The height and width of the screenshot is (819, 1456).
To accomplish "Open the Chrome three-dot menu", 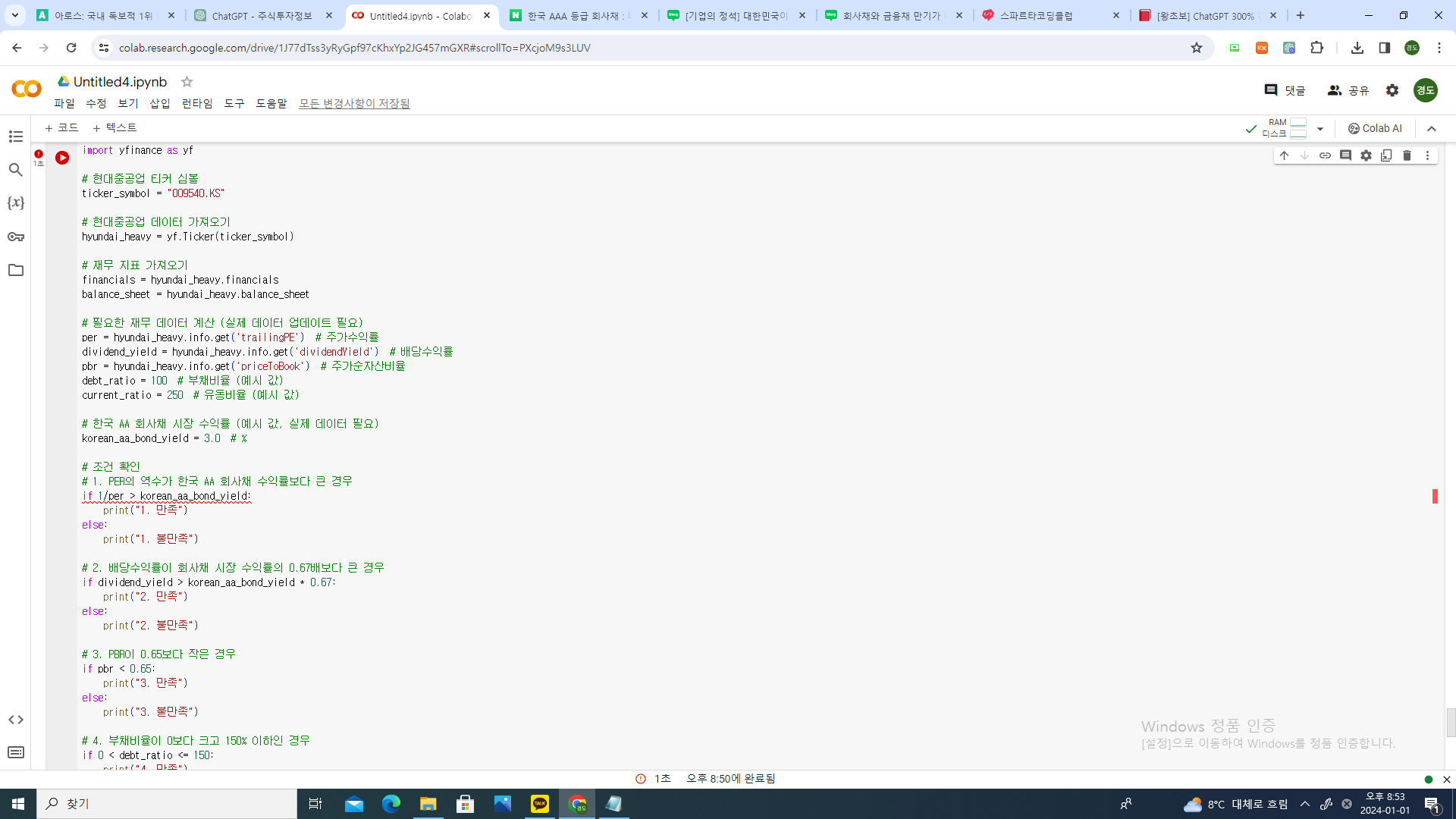I will 1439,48.
